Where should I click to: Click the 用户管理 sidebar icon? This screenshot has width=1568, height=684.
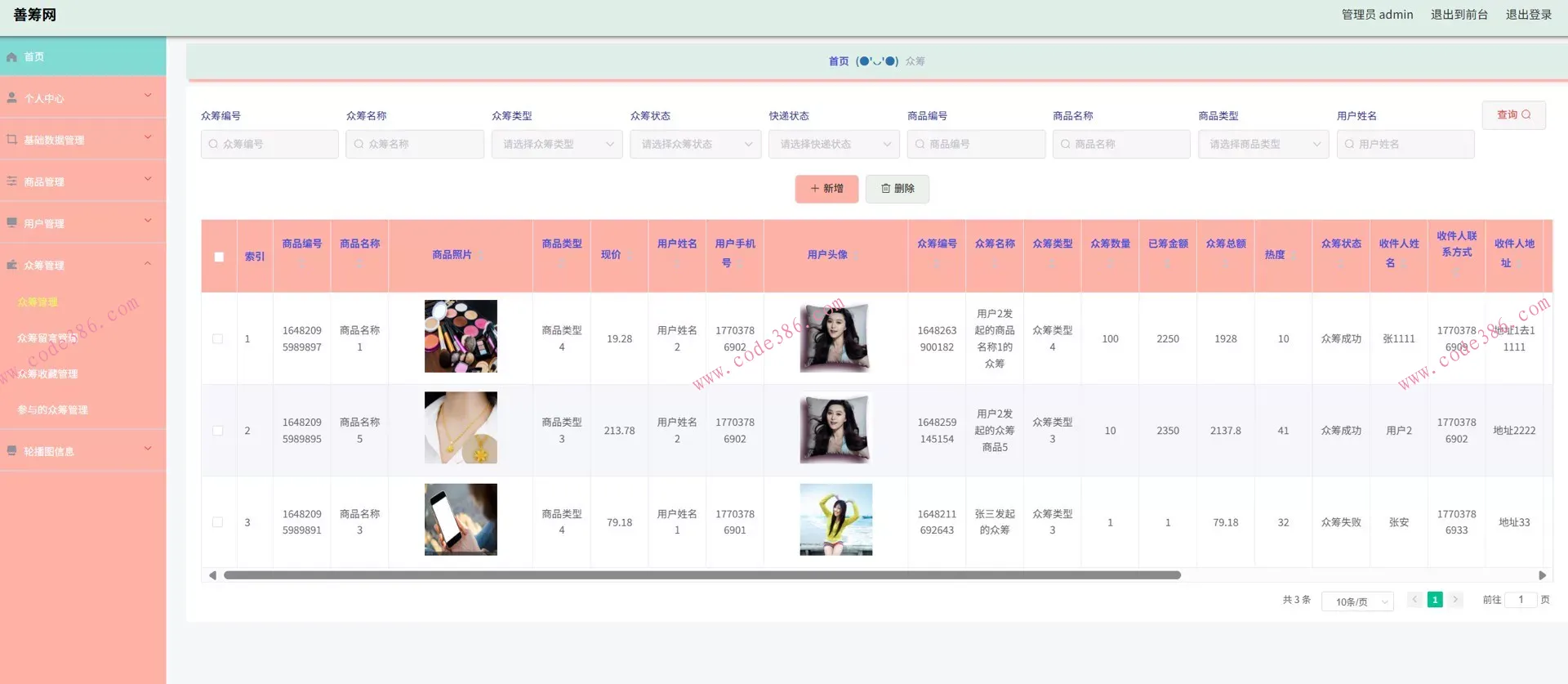tap(11, 223)
